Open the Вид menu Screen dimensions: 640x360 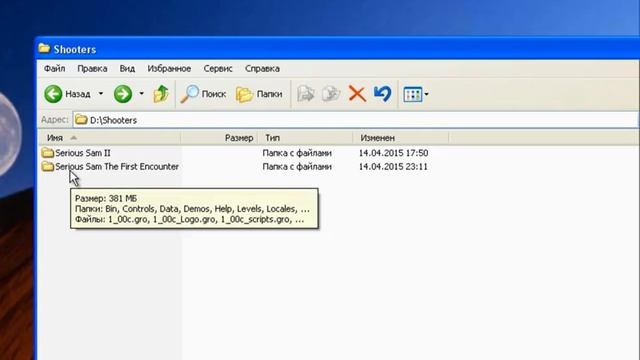coord(127,69)
